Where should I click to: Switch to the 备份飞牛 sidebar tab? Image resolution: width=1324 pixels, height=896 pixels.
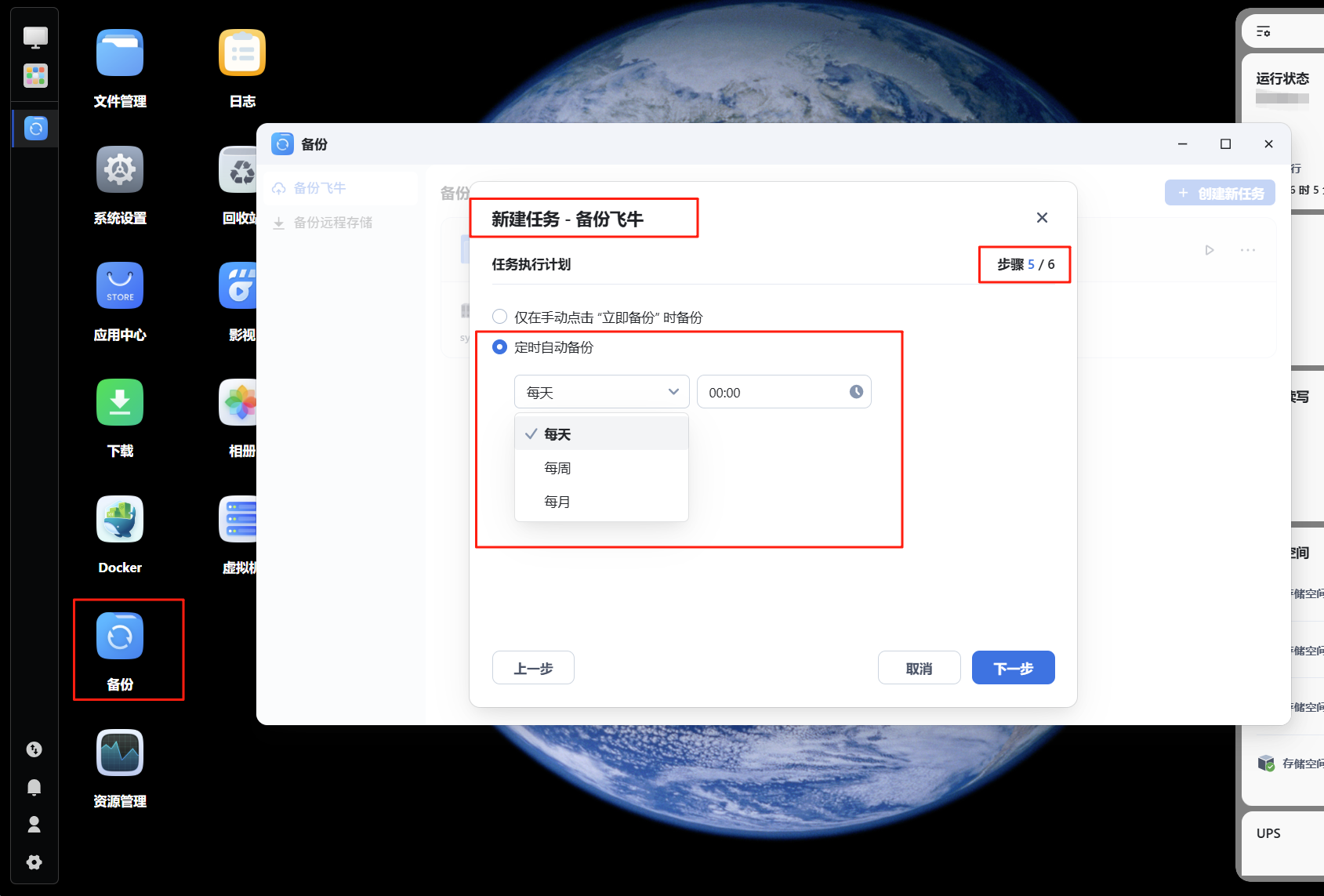tap(340, 188)
